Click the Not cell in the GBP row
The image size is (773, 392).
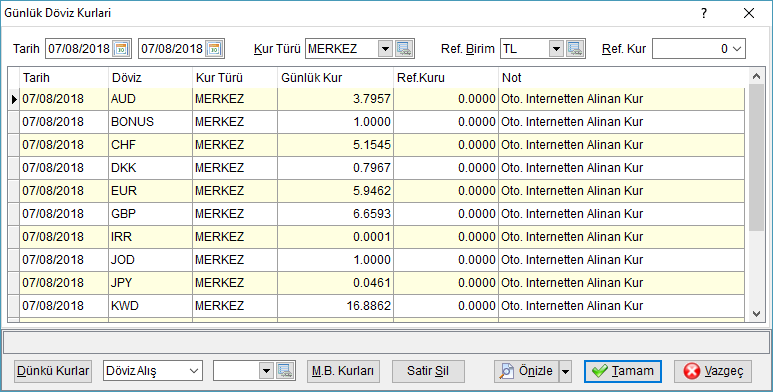tap(622, 214)
